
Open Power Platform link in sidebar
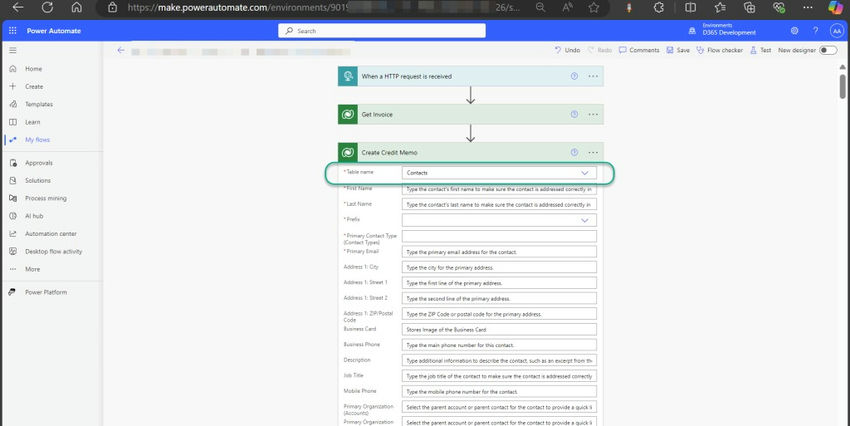tap(46, 292)
